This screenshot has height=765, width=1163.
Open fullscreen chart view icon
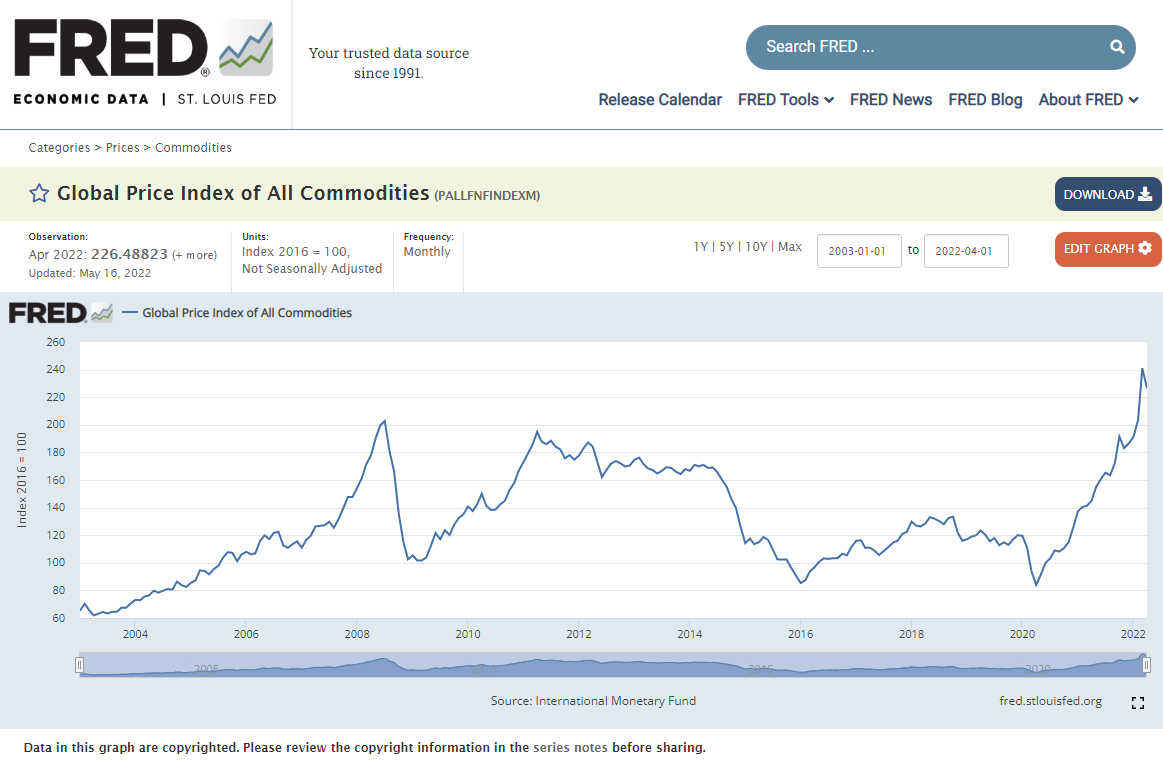pos(1138,703)
